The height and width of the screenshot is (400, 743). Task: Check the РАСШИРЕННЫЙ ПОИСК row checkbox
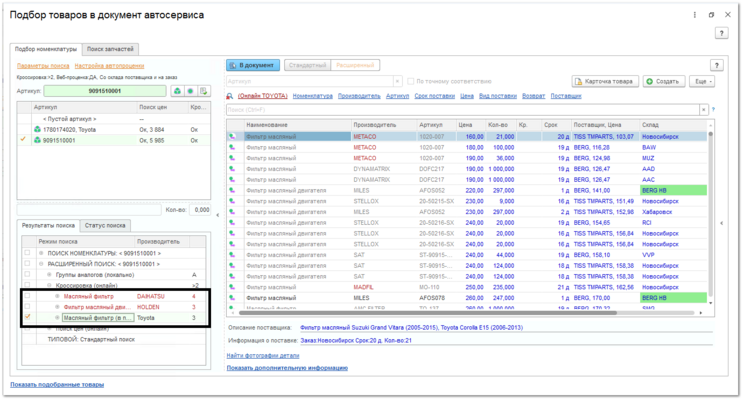tap(27, 264)
